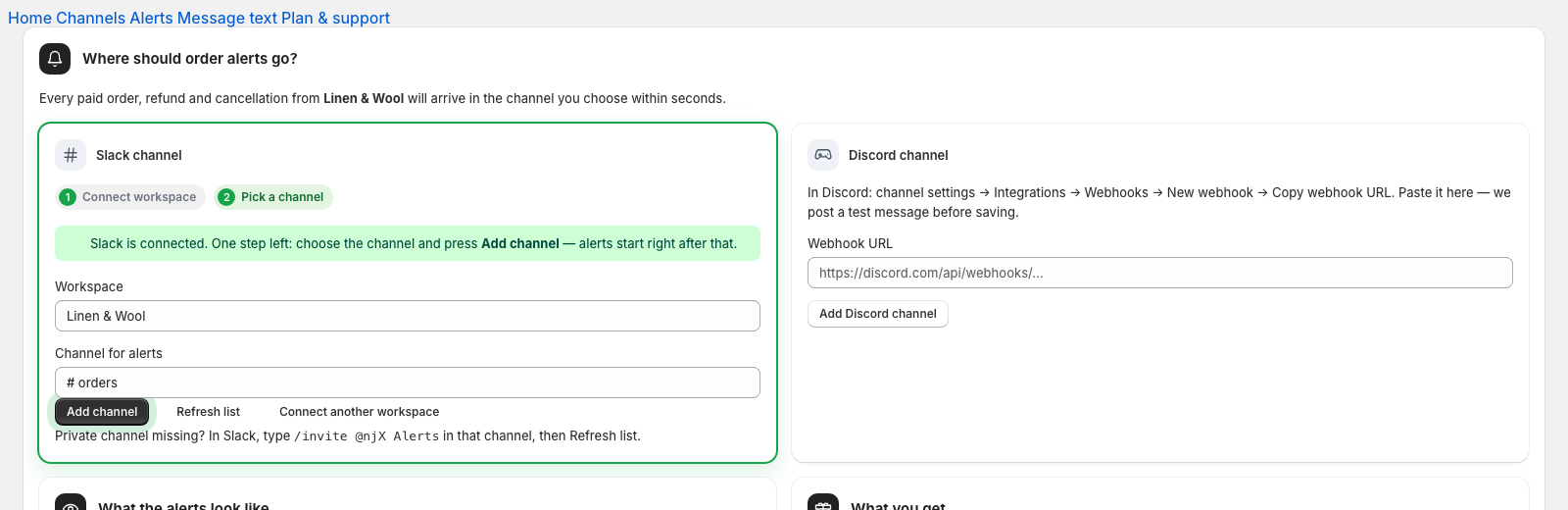The height and width of the screenshot is (510, 1568).
Task: Click the gift icon beside What you get
Action: (x=823, y=502)
